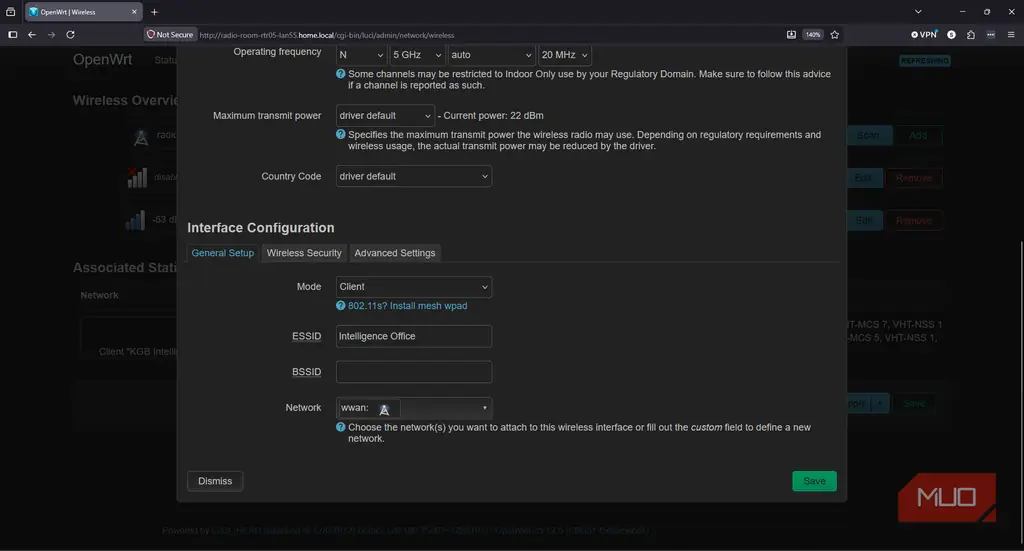The width and height of the screenshot is (1024, 551).
Task: Click the Not Secure shield indicator
Action: click(x=170, y=35)
